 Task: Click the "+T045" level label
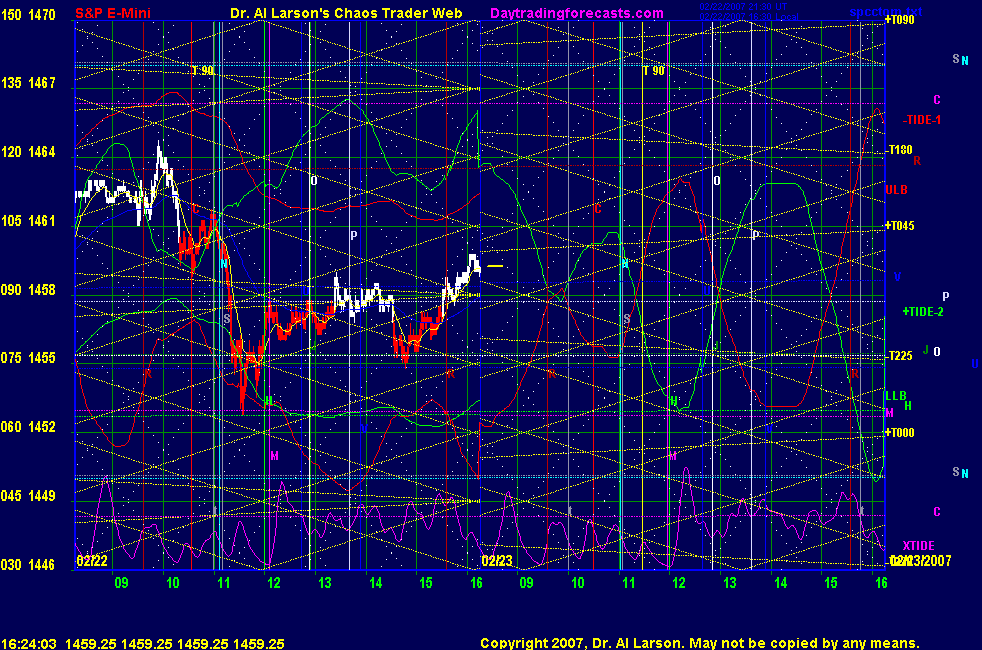(x=900, y=226)
